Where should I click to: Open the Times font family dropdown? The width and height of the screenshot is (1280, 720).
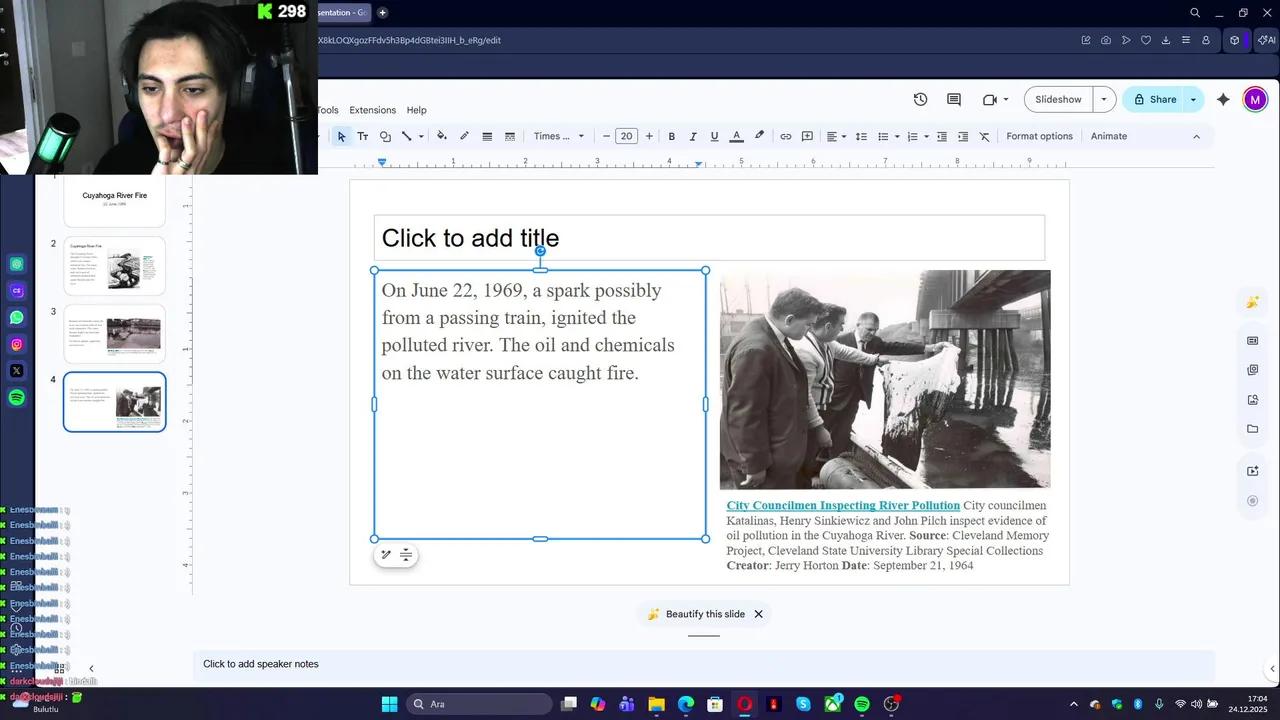[558, 136]
